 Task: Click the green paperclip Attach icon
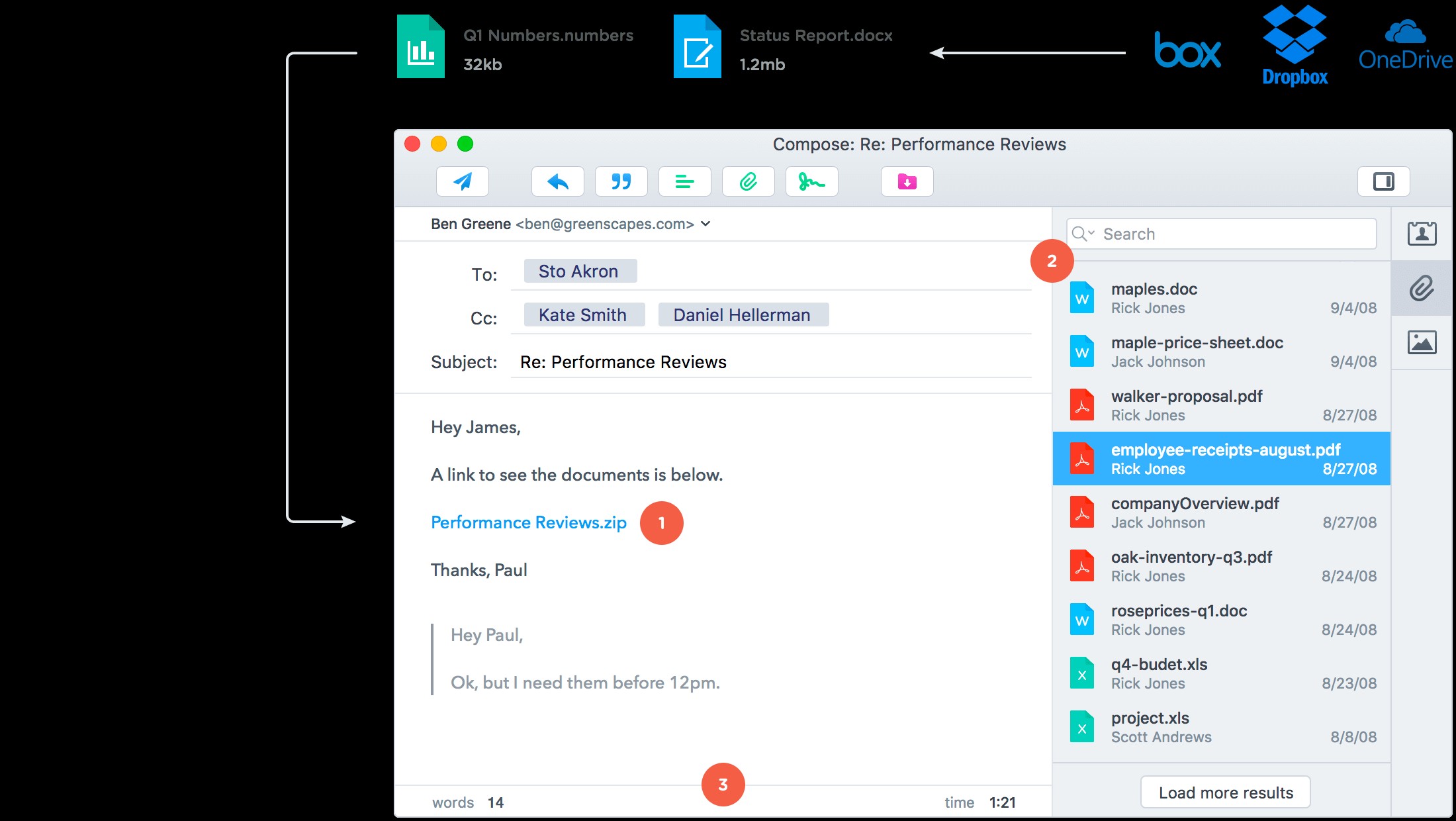click(748, 181)
